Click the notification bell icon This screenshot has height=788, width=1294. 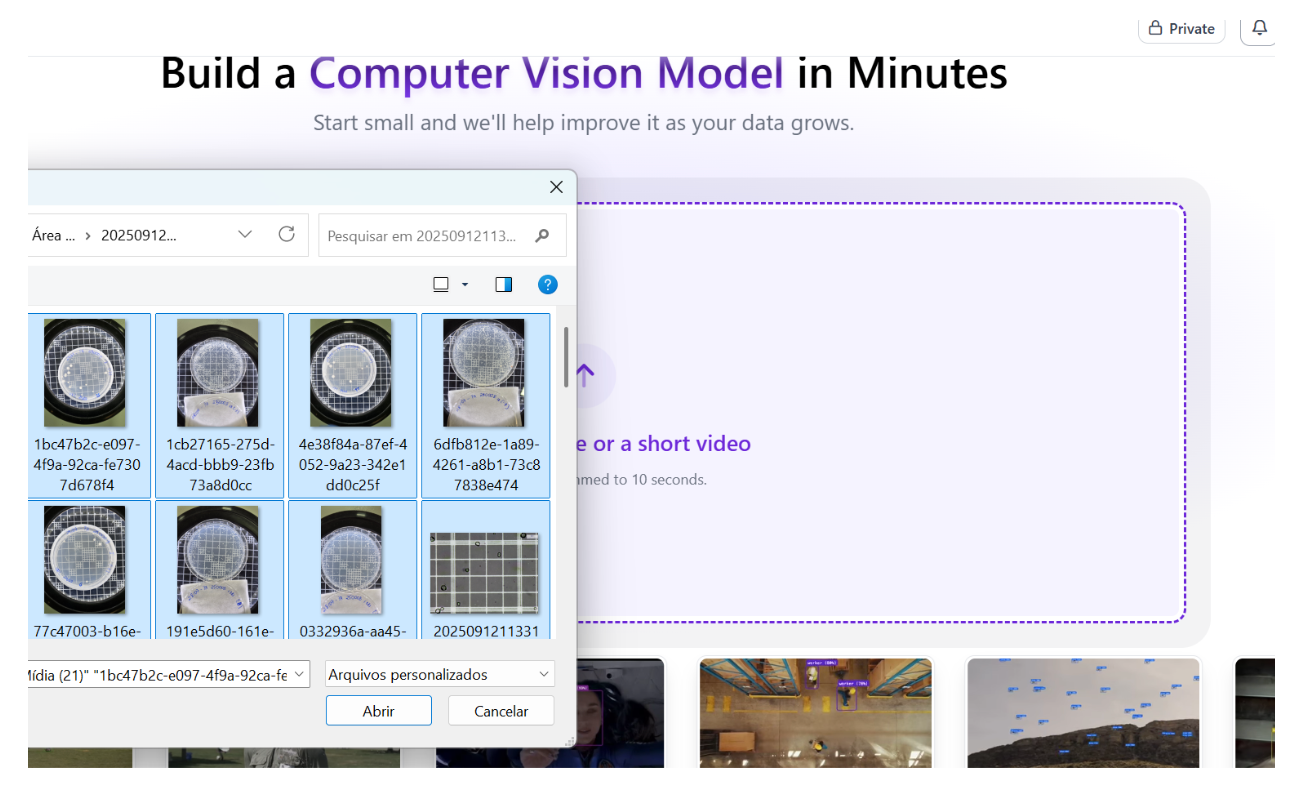tap(1259, 28)
